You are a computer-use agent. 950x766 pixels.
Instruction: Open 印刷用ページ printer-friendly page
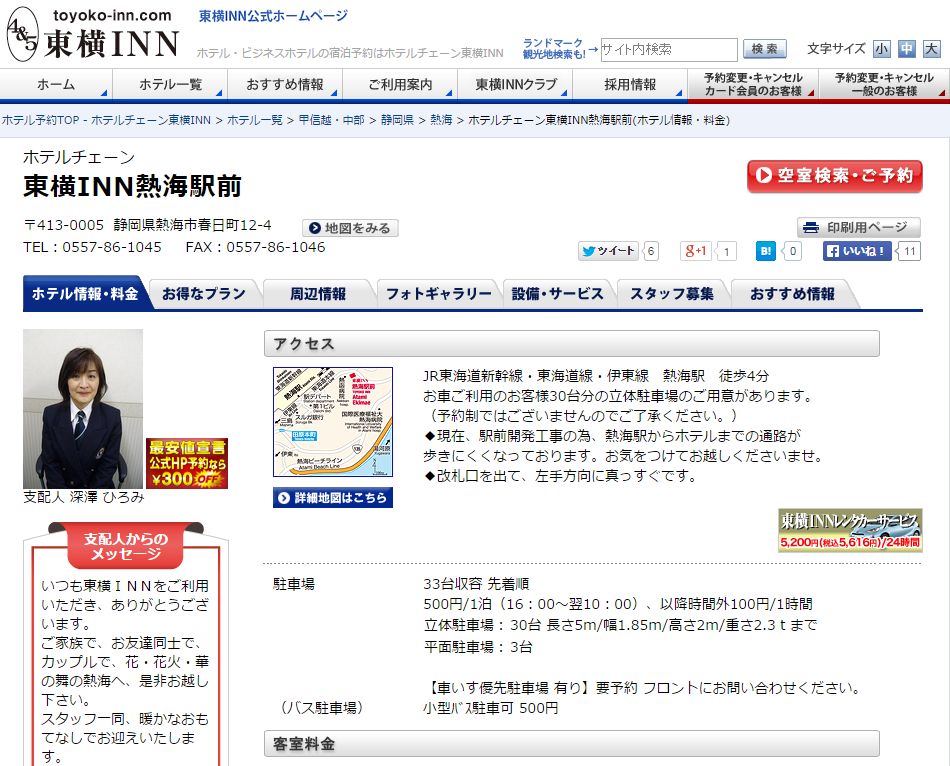click(x=859, y=227)
